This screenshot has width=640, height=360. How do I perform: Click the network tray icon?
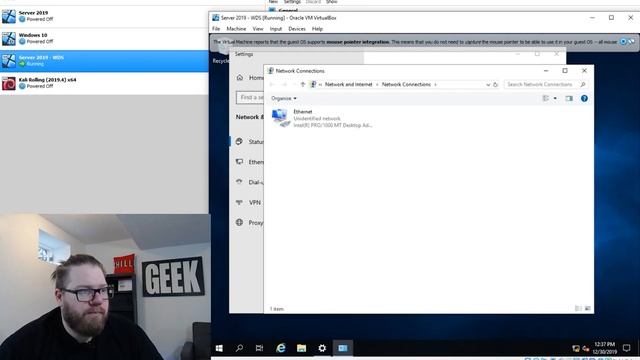pos(576,349)
